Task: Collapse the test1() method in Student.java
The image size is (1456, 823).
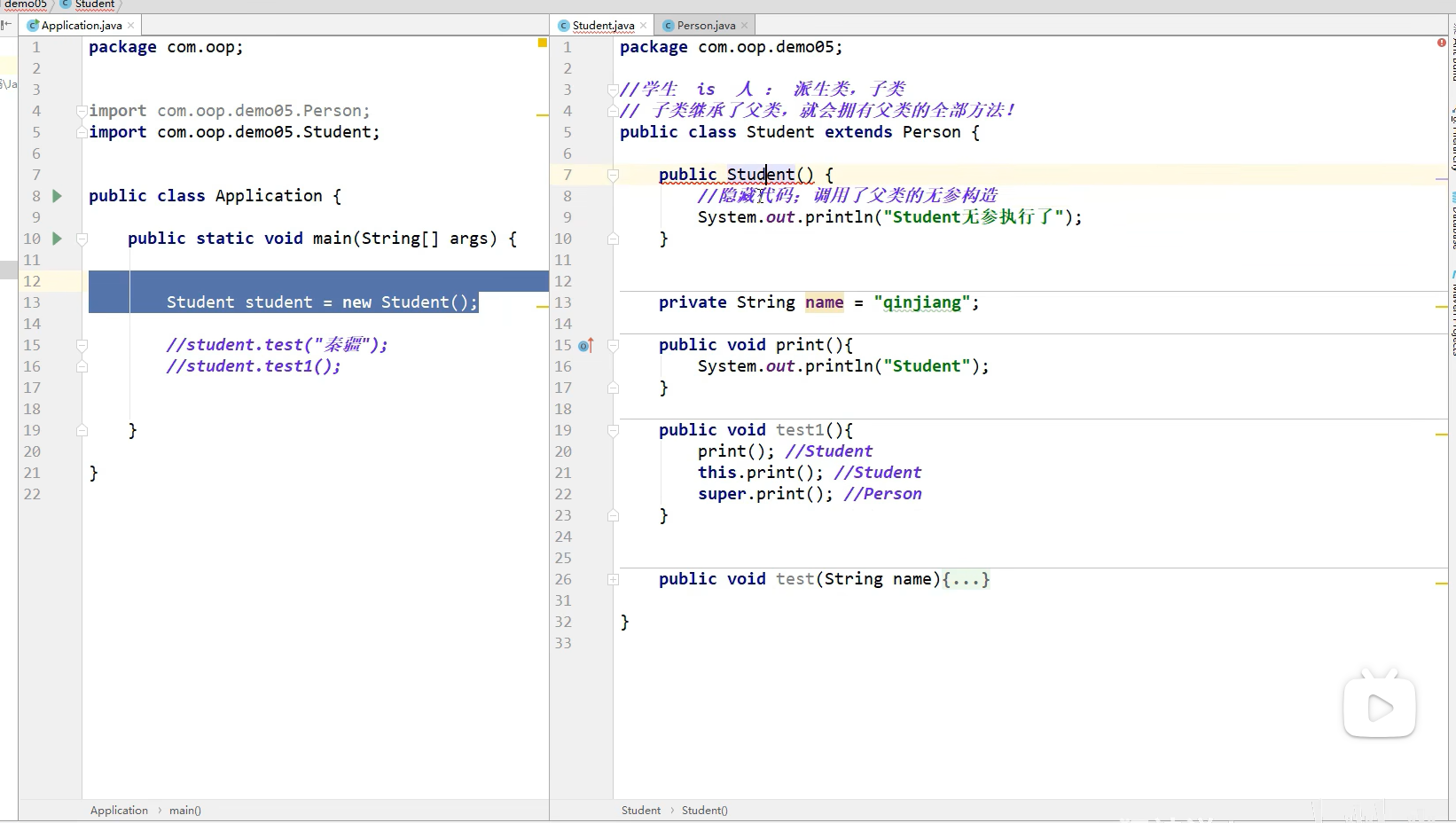Action: [x=613, y=430]
